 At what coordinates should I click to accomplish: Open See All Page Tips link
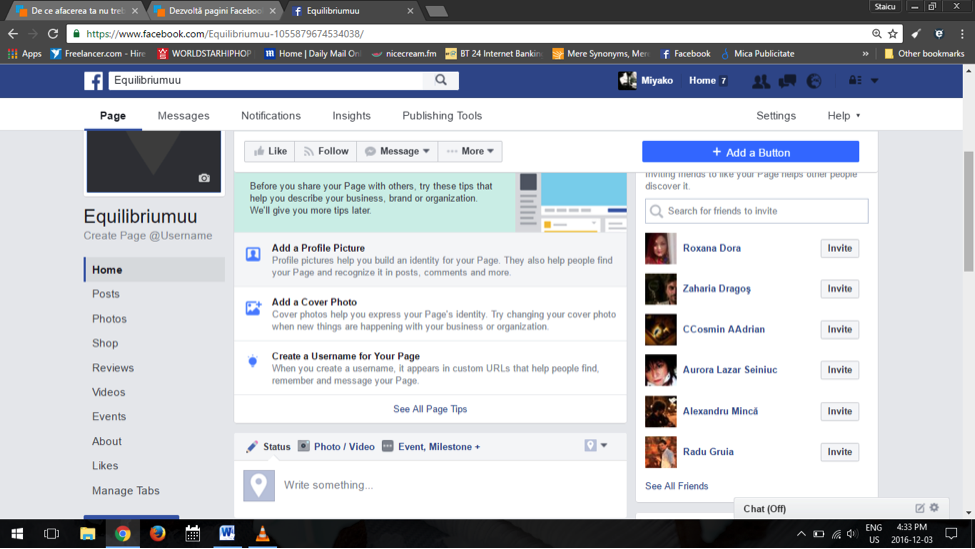[430, 409]
